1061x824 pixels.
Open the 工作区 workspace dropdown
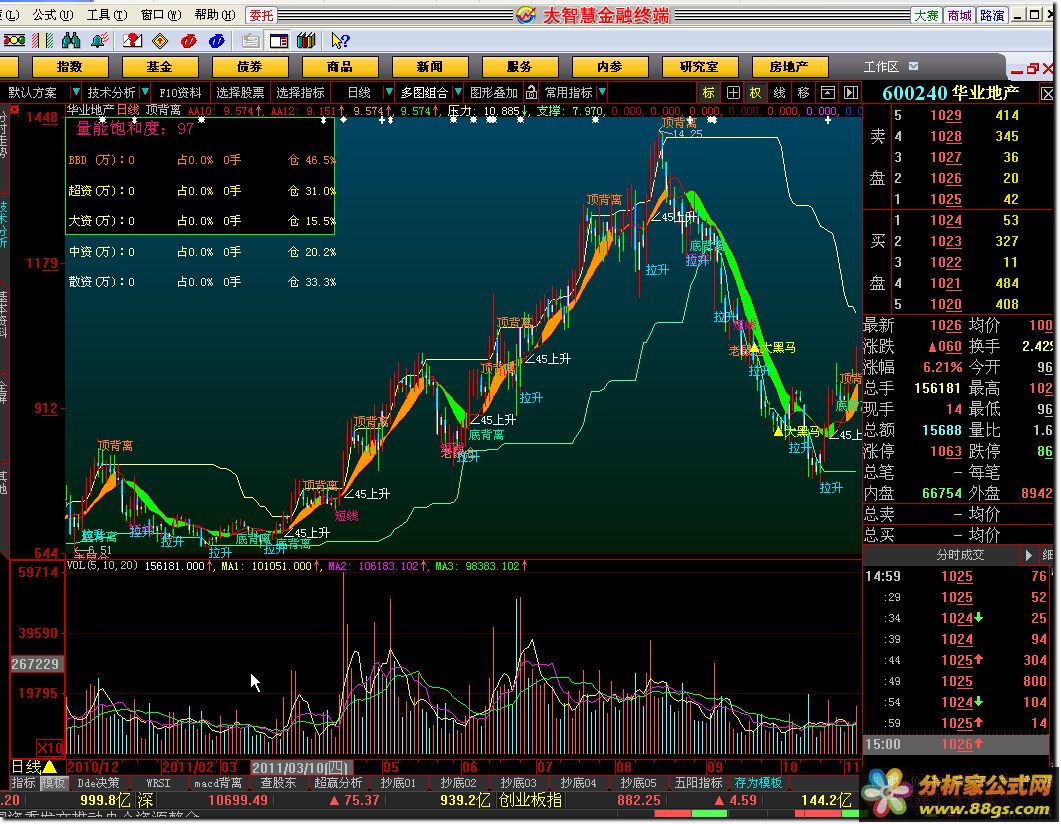click(913, 66)
